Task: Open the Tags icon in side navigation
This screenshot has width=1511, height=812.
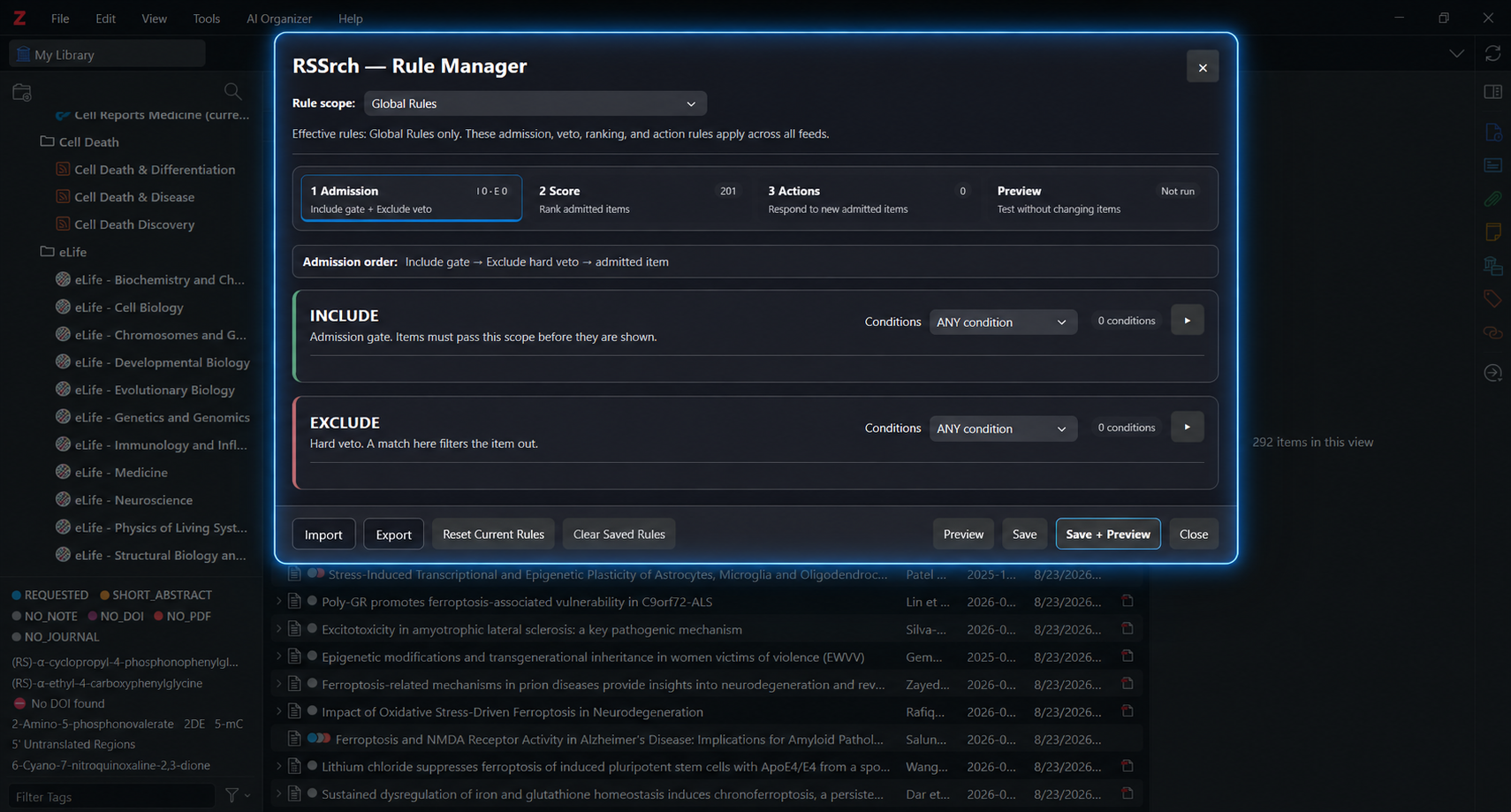Action: [1492, 300]
